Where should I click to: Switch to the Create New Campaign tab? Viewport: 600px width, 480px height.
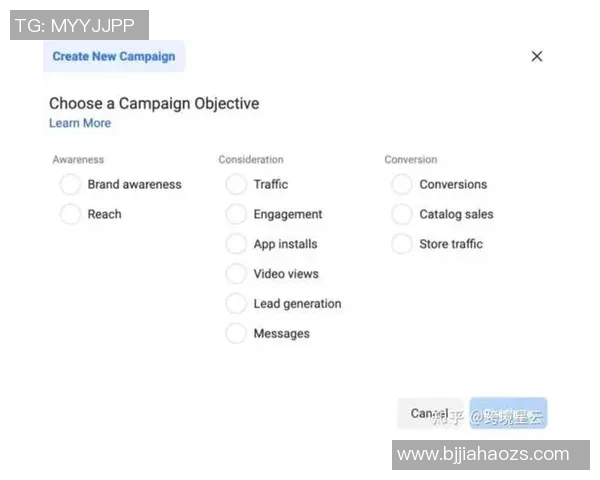point(113,56)
